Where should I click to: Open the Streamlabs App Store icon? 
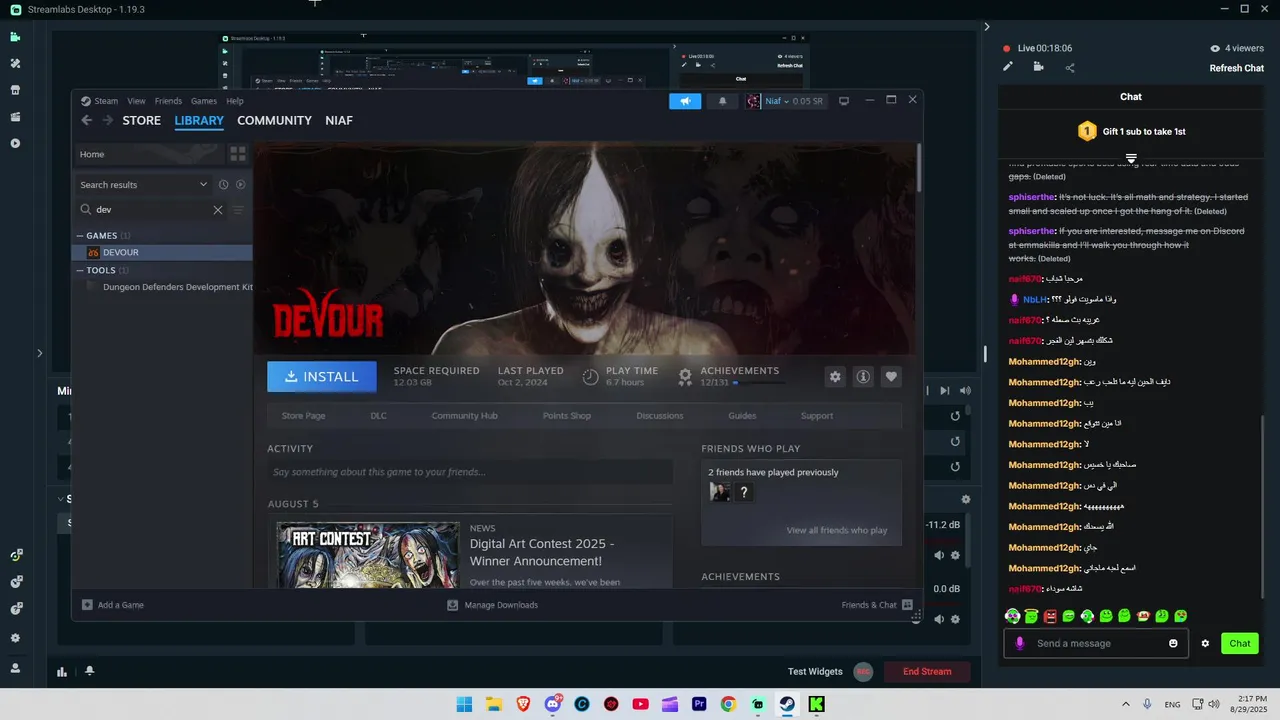(x=15, y=90)
